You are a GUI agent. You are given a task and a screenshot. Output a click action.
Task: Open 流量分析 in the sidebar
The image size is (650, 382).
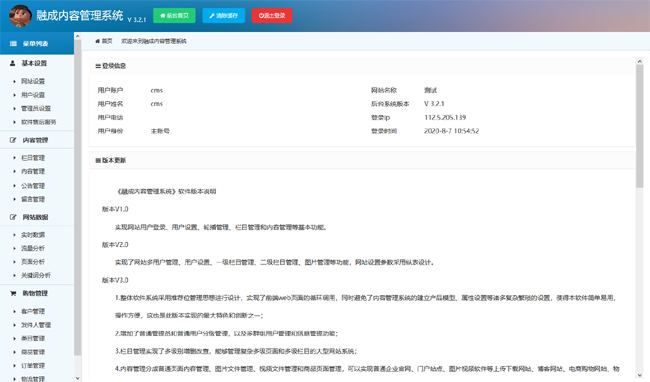[33, 248]
